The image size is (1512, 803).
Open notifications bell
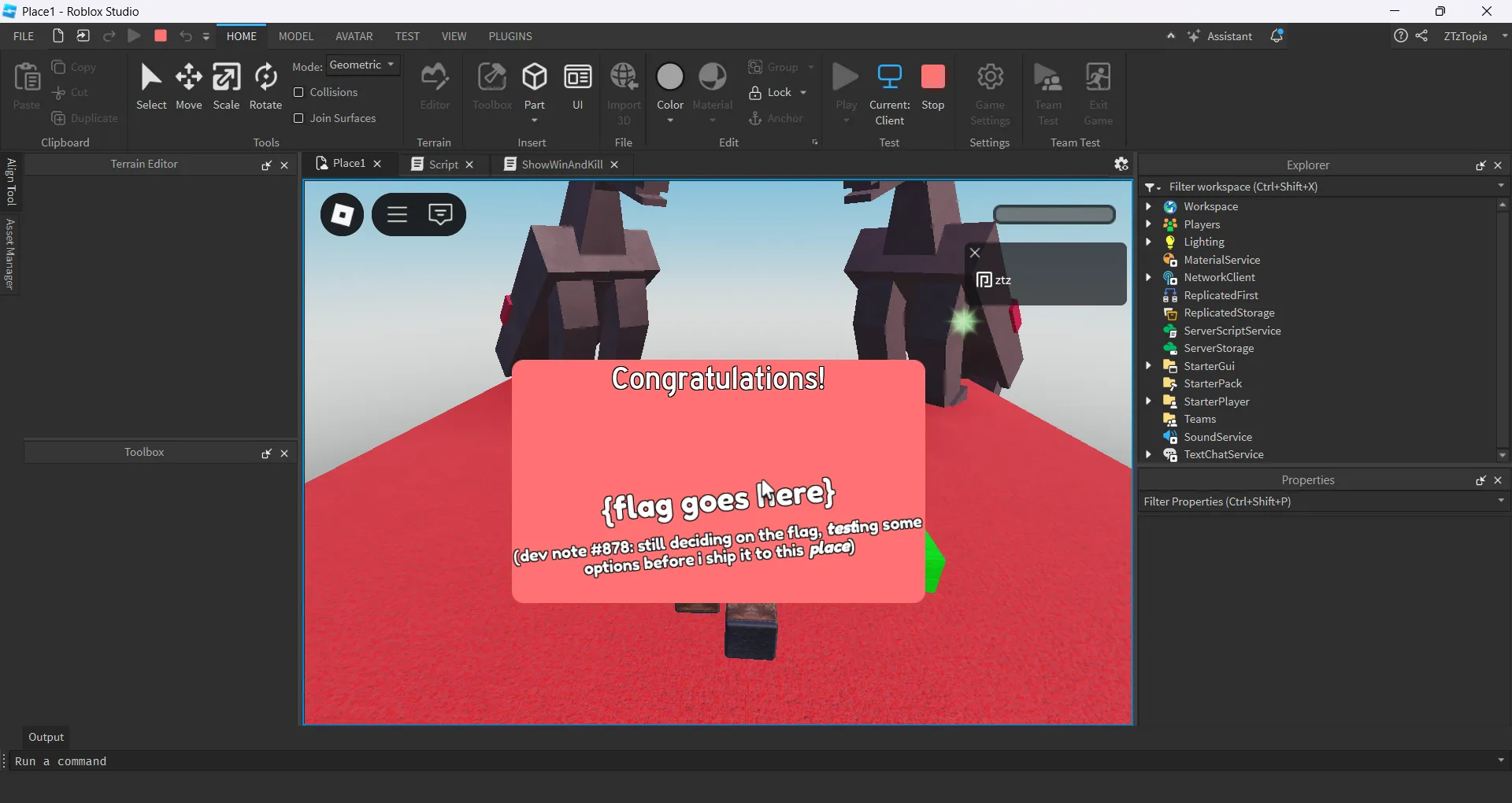1277,36
